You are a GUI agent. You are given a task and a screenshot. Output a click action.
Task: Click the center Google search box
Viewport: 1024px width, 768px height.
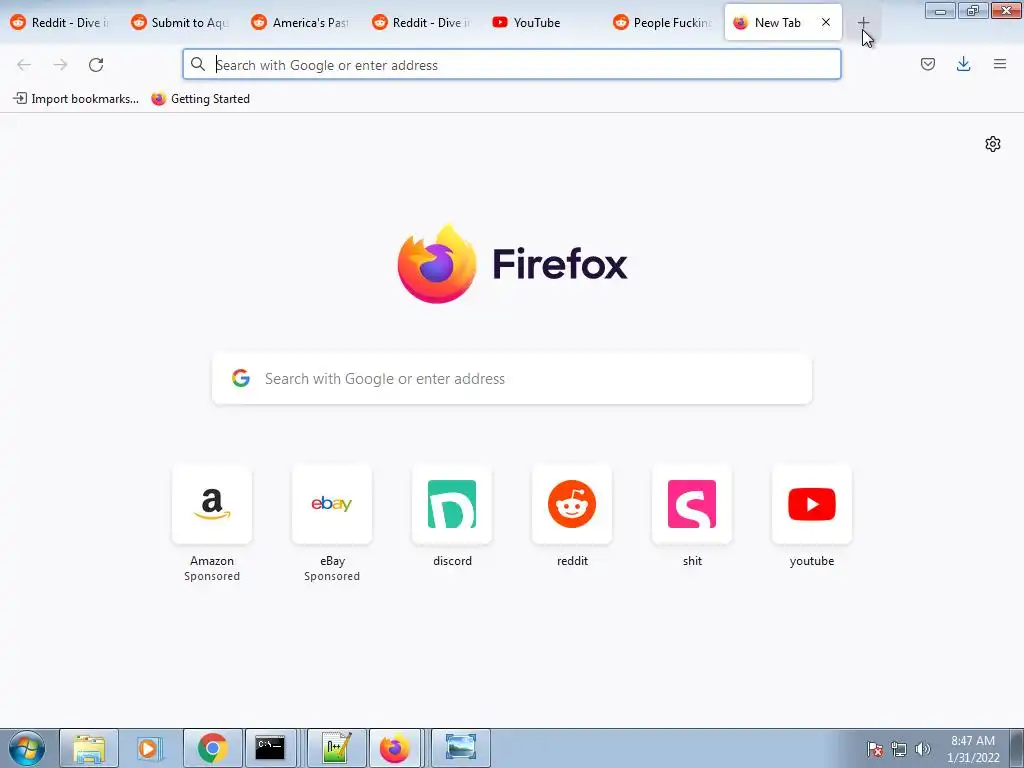pyautogui.click(x=512, y=379)
